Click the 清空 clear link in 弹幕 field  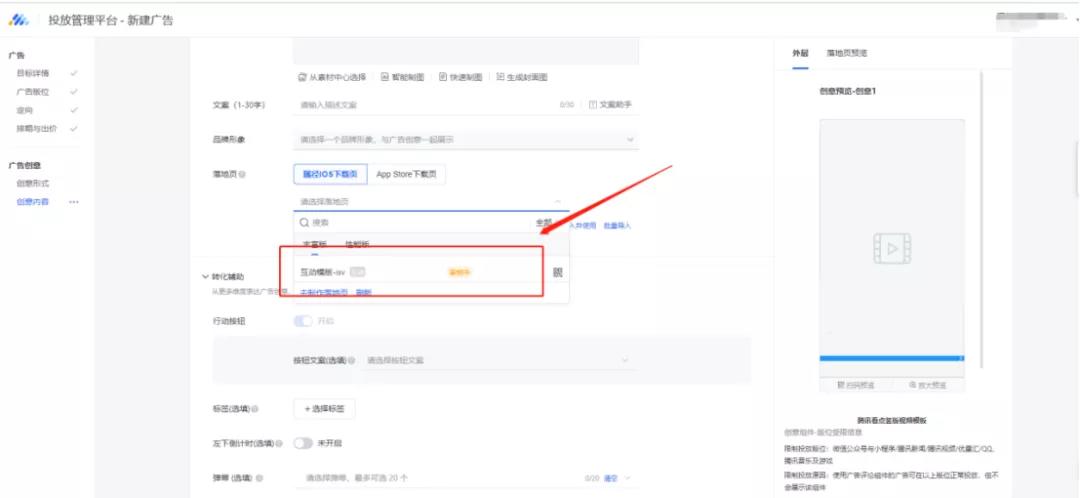pyautogui.click(x=611, y=478)
